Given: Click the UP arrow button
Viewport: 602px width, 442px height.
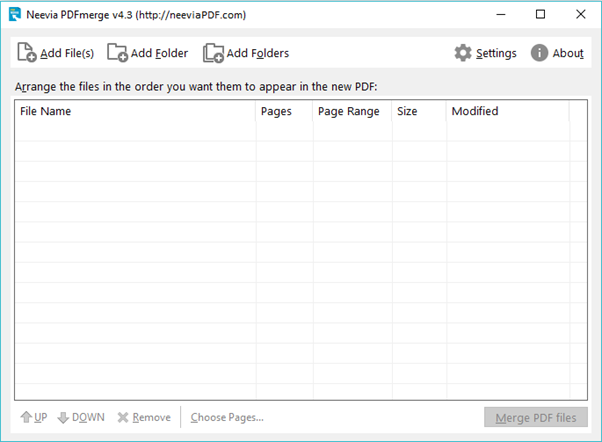Looking at the screenshot, I should click(34, 417).
